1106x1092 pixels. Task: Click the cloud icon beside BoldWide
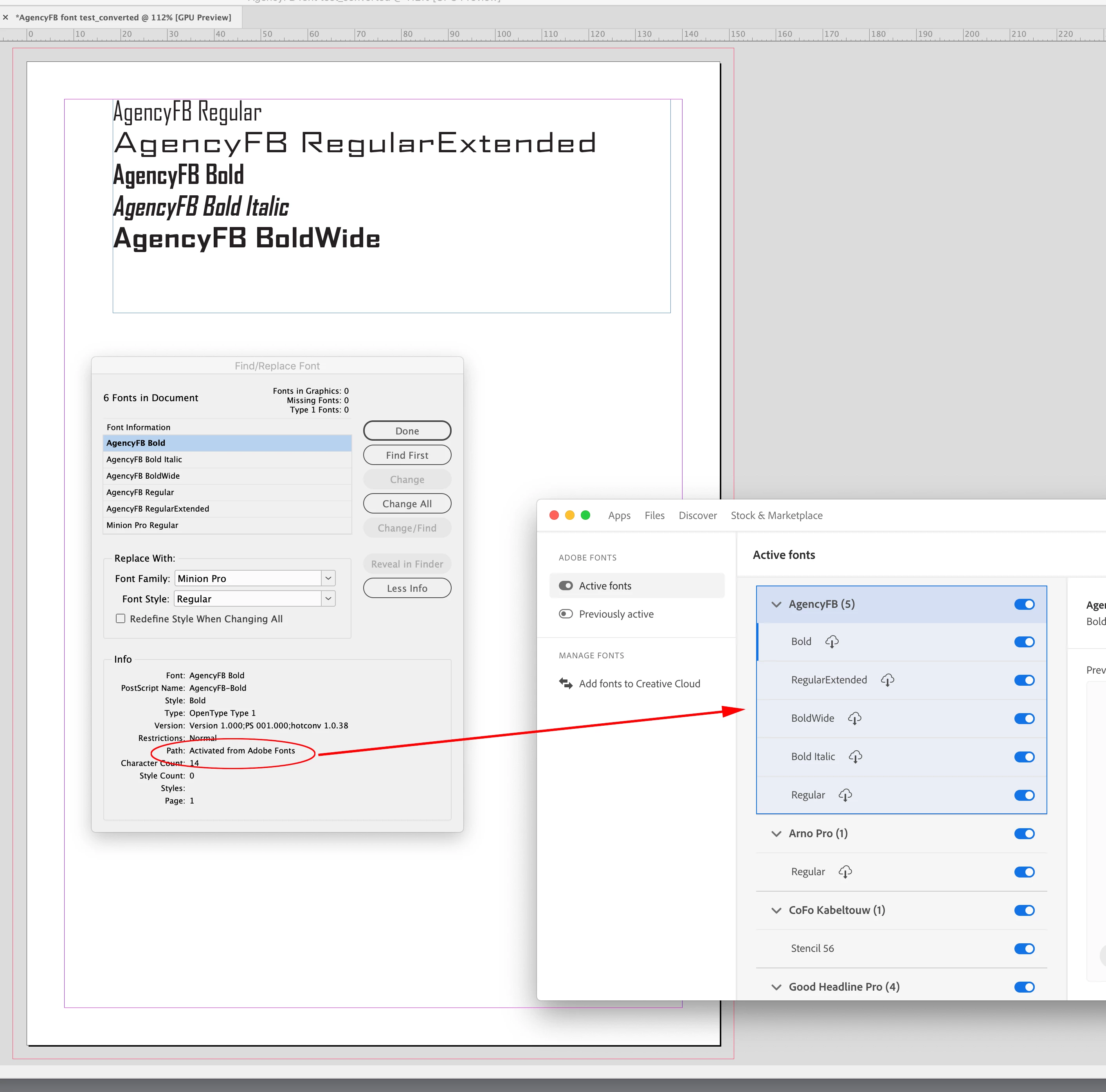854,718
